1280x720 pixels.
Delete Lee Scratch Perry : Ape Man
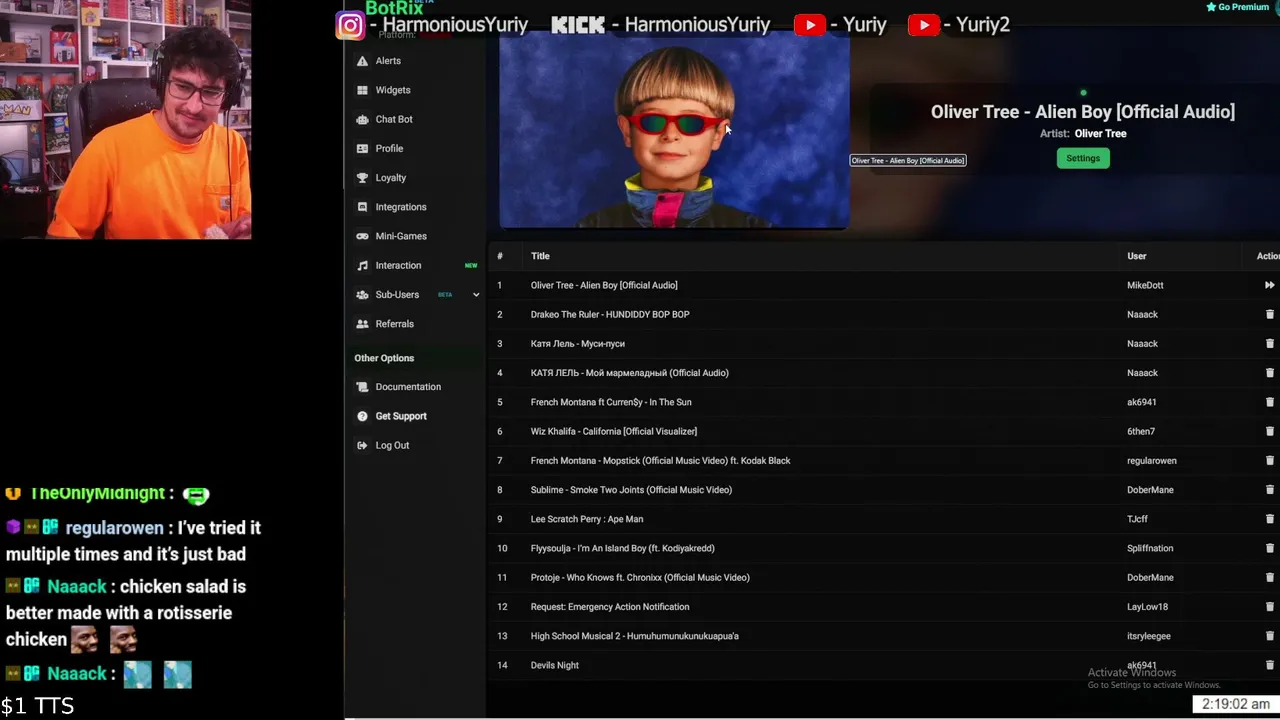(x=1270, y=519)
